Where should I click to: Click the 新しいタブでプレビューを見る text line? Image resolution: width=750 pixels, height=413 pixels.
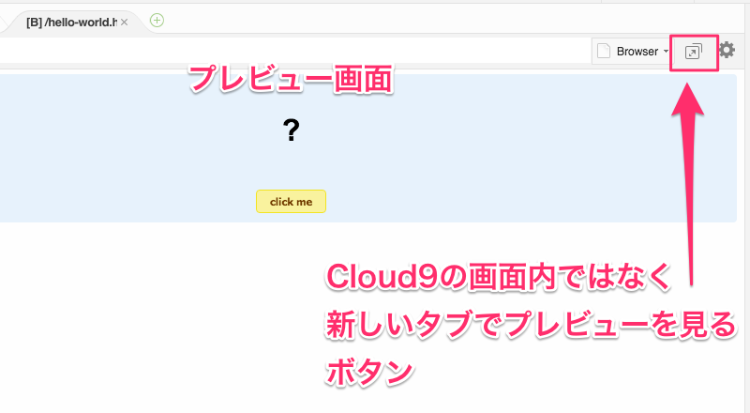[531, 323]
